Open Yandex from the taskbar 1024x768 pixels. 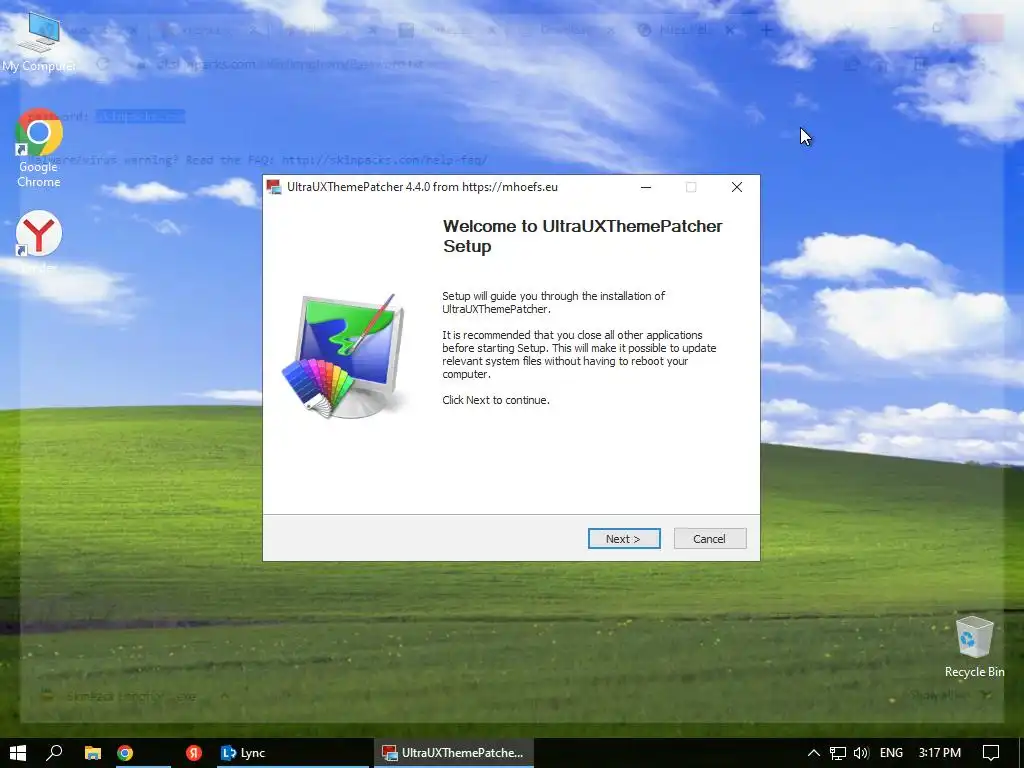tap(193, 753)
